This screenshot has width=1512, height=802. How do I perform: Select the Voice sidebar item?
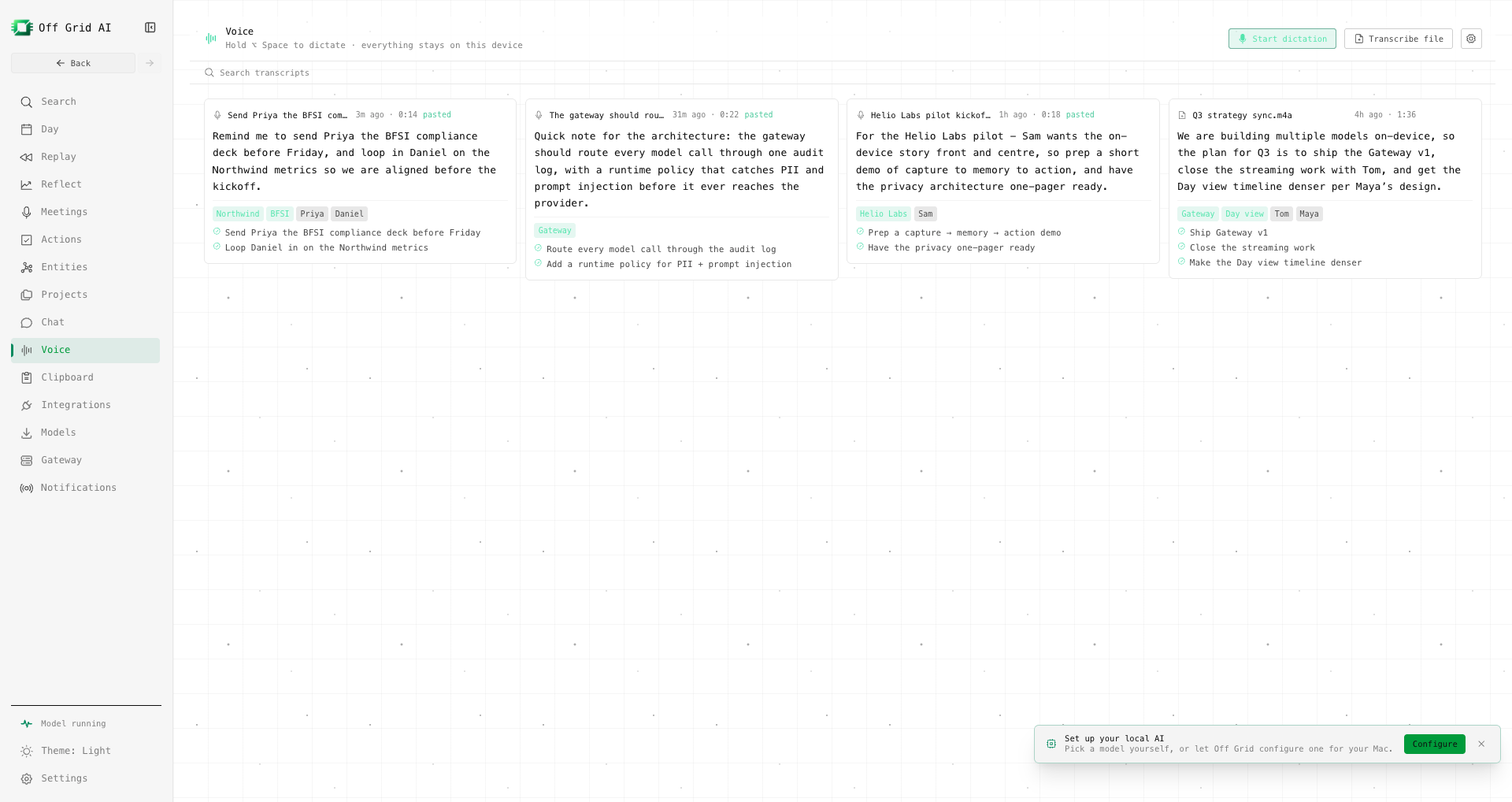coord(85,350)
